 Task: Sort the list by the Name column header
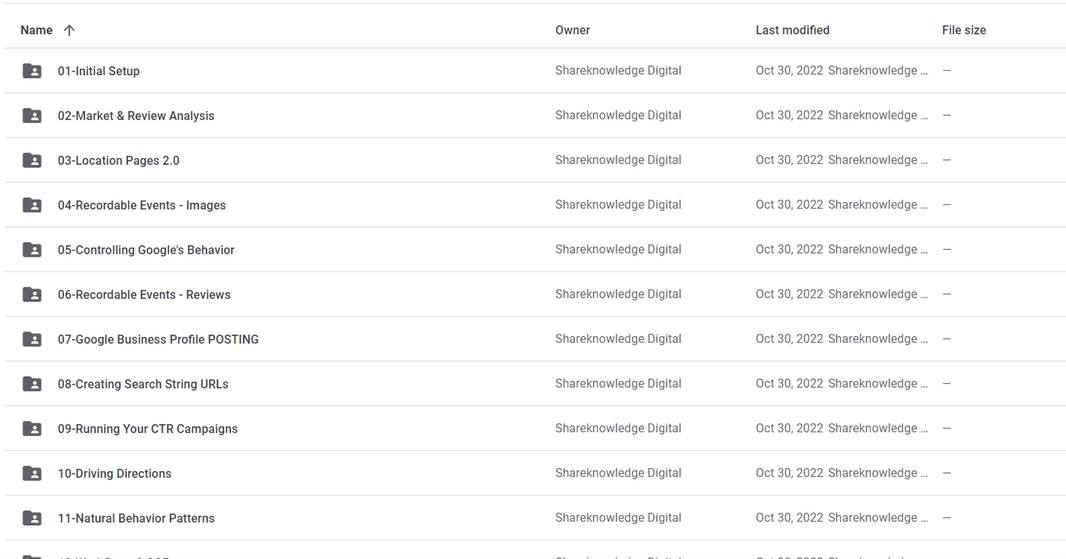[x=36, y=30]
